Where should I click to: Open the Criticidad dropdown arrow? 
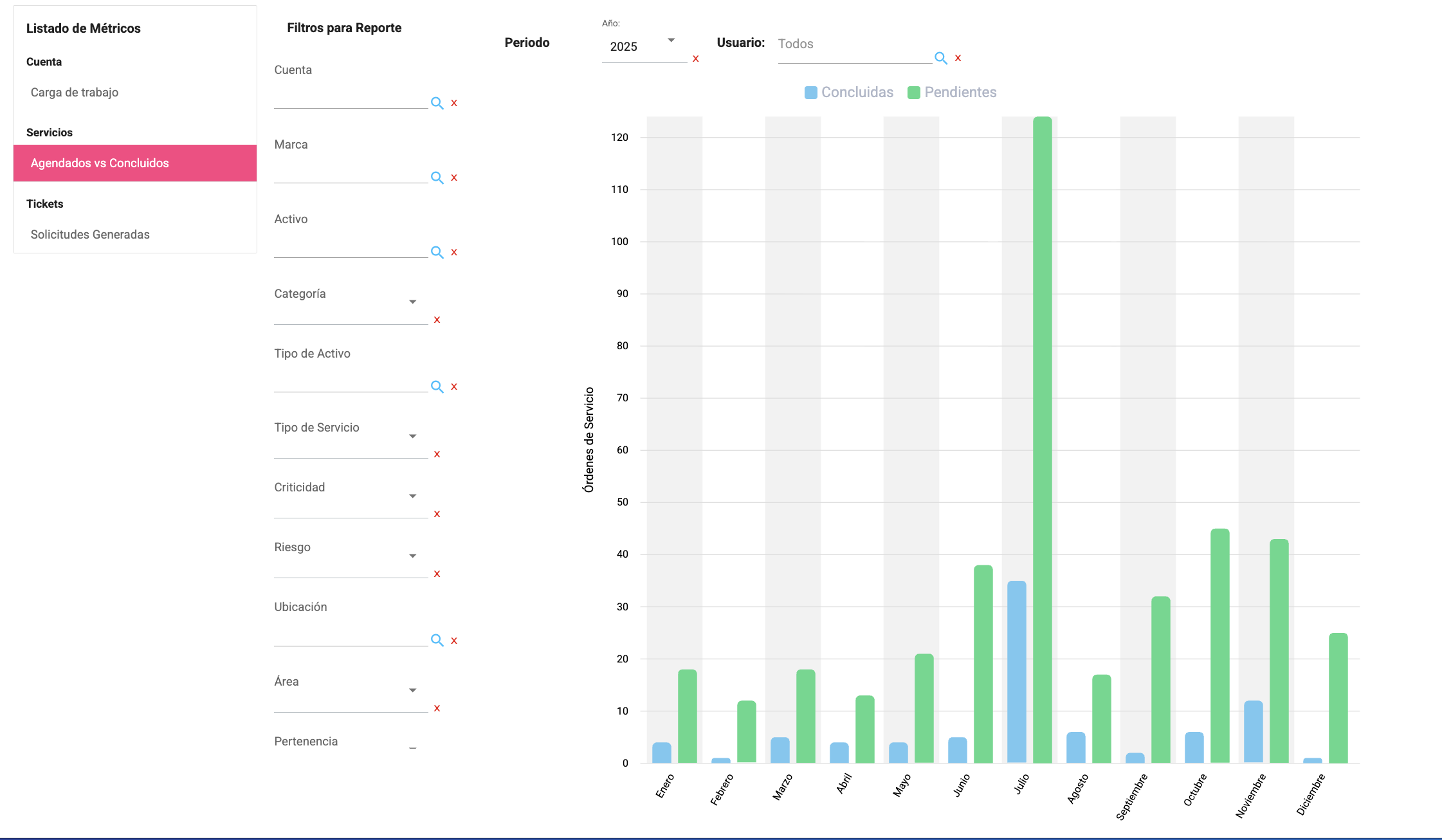point(412,496)
